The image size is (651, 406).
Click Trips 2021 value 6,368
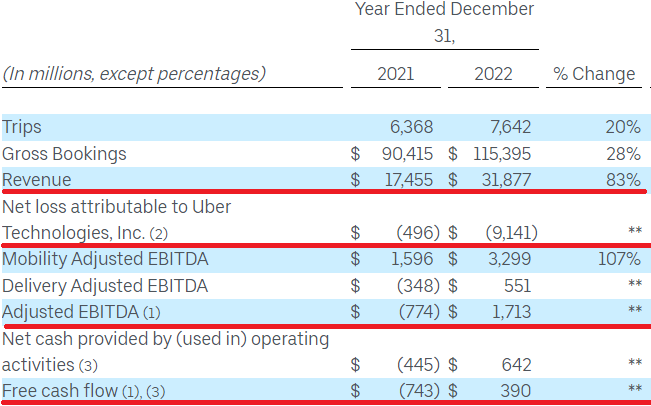click(411, 127)
